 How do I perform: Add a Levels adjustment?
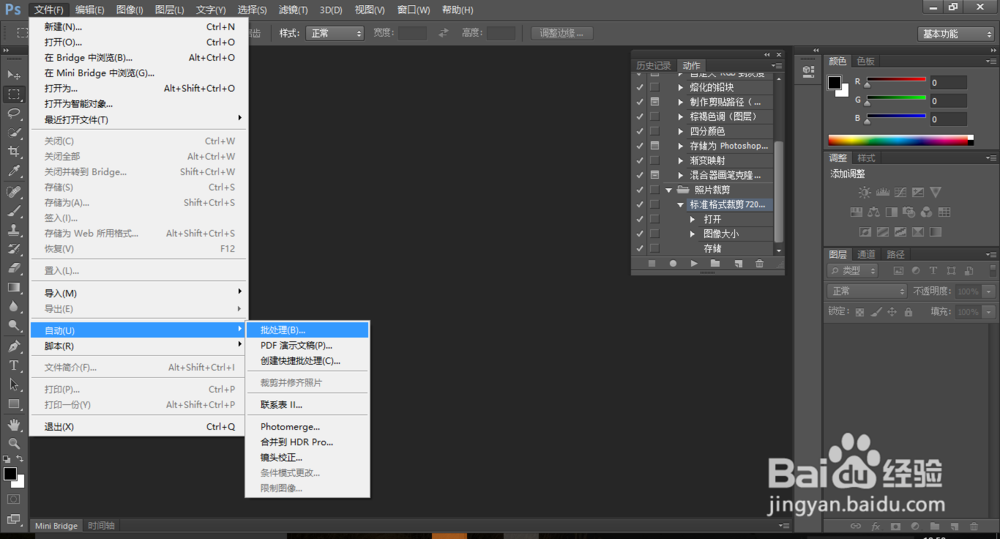pyautogui.click(x=883, y=192)
